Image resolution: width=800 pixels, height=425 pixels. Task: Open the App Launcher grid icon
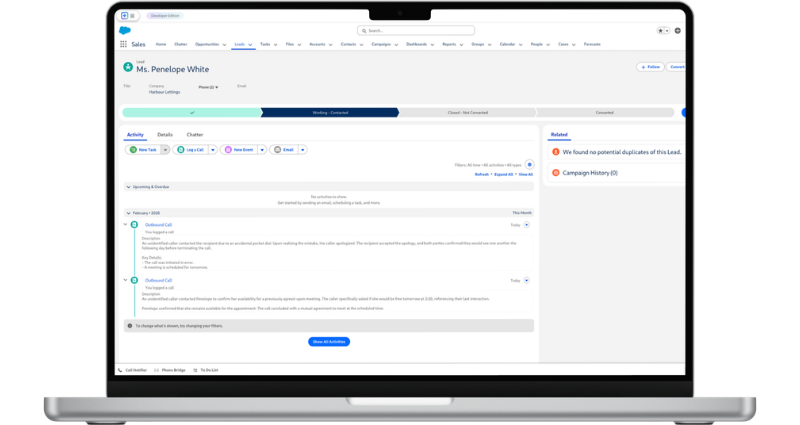coord(123,44)
